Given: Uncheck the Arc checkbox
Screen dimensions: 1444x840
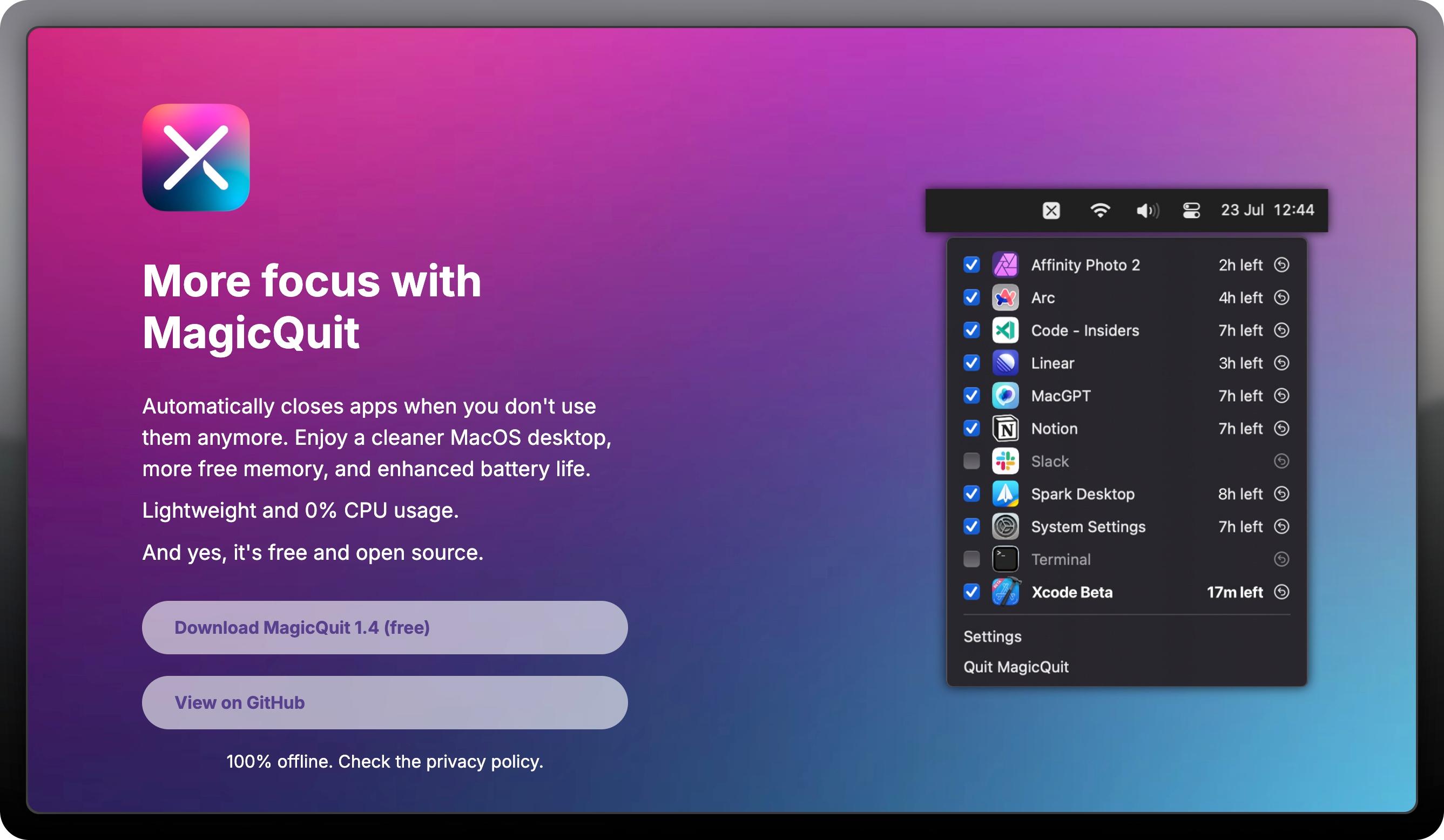Looking at the screenshot, I should click(971, 297).
